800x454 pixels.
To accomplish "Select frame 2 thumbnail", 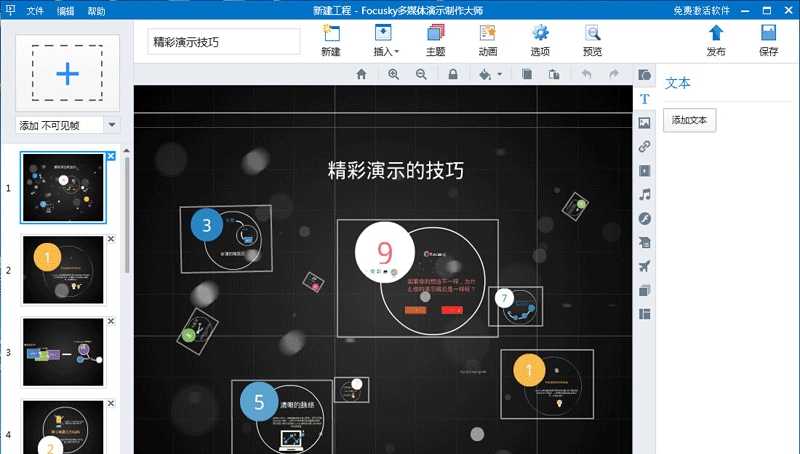I will pyautogui.click(x=63, y=270).
